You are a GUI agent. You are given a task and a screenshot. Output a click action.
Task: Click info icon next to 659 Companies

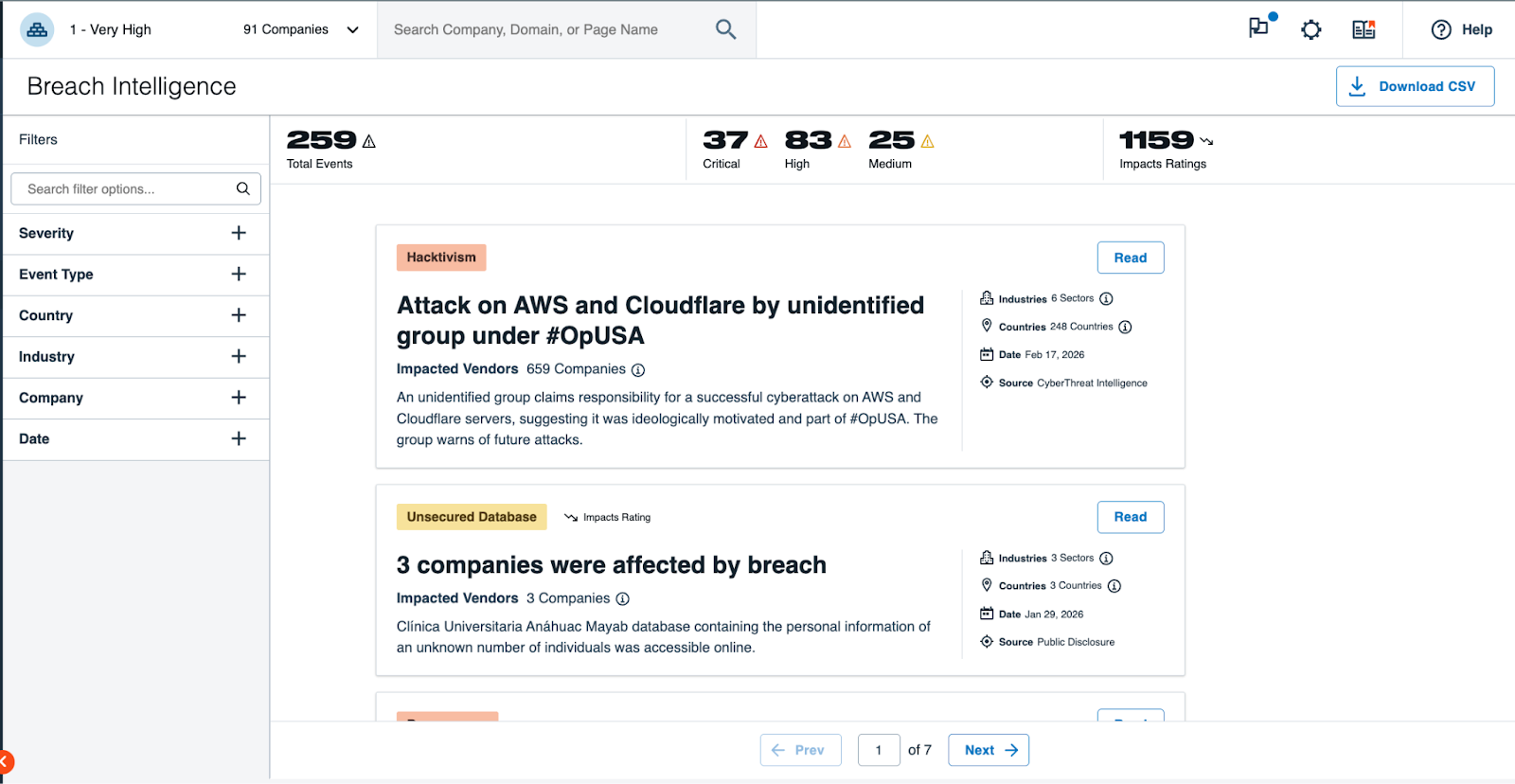pyautogui.click(x=638, y=370)
